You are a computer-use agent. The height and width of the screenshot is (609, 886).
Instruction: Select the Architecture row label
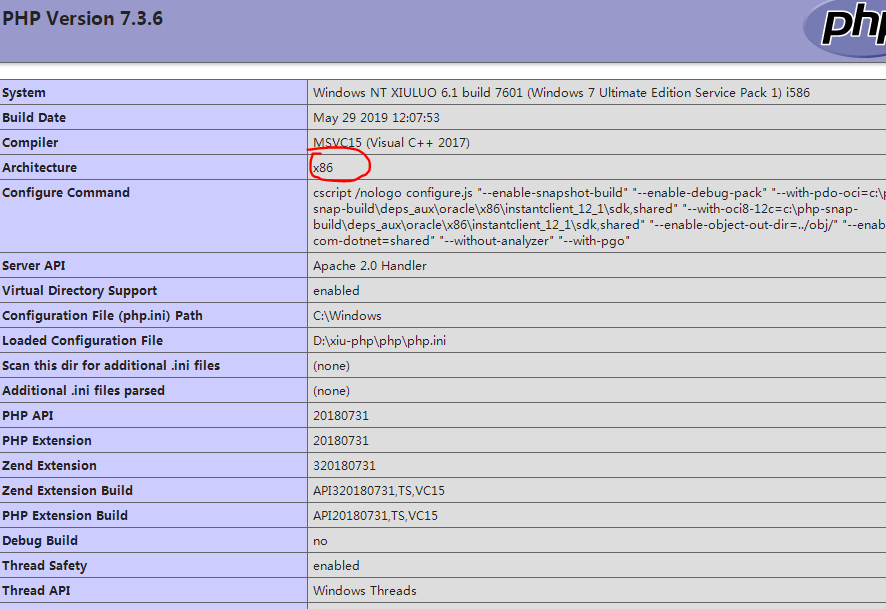39,167
